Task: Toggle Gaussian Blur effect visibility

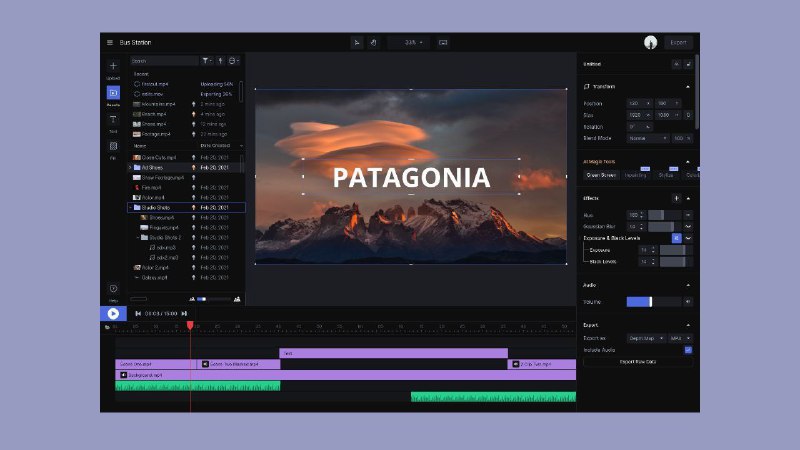Action: [688, 227]
